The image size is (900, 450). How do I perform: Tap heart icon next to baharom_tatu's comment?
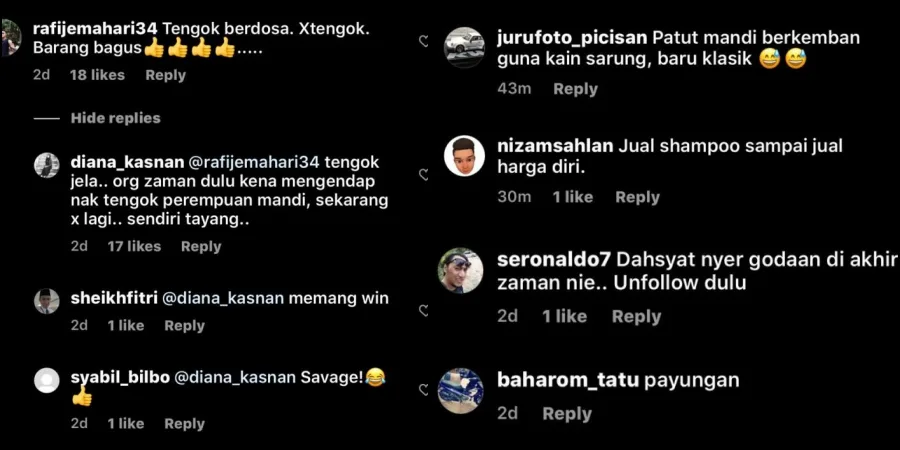pos(424,390)
